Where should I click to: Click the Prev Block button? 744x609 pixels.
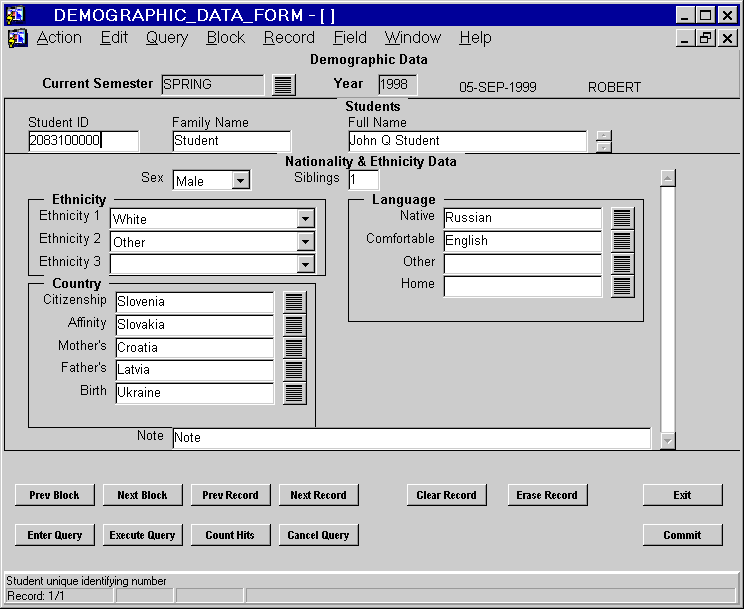55,495
